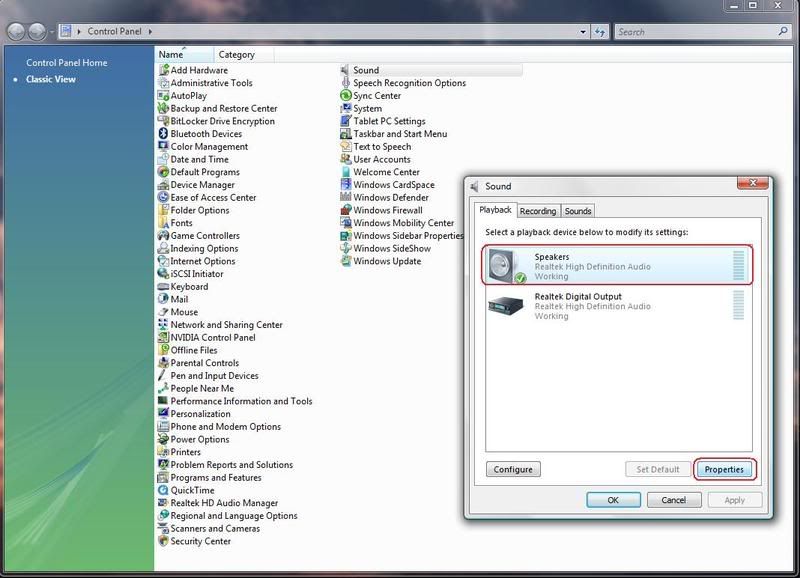Screen dimensions: 800x578
Task: Click the Realtek HD Audio Manager icon
Action: coord(163,503)
